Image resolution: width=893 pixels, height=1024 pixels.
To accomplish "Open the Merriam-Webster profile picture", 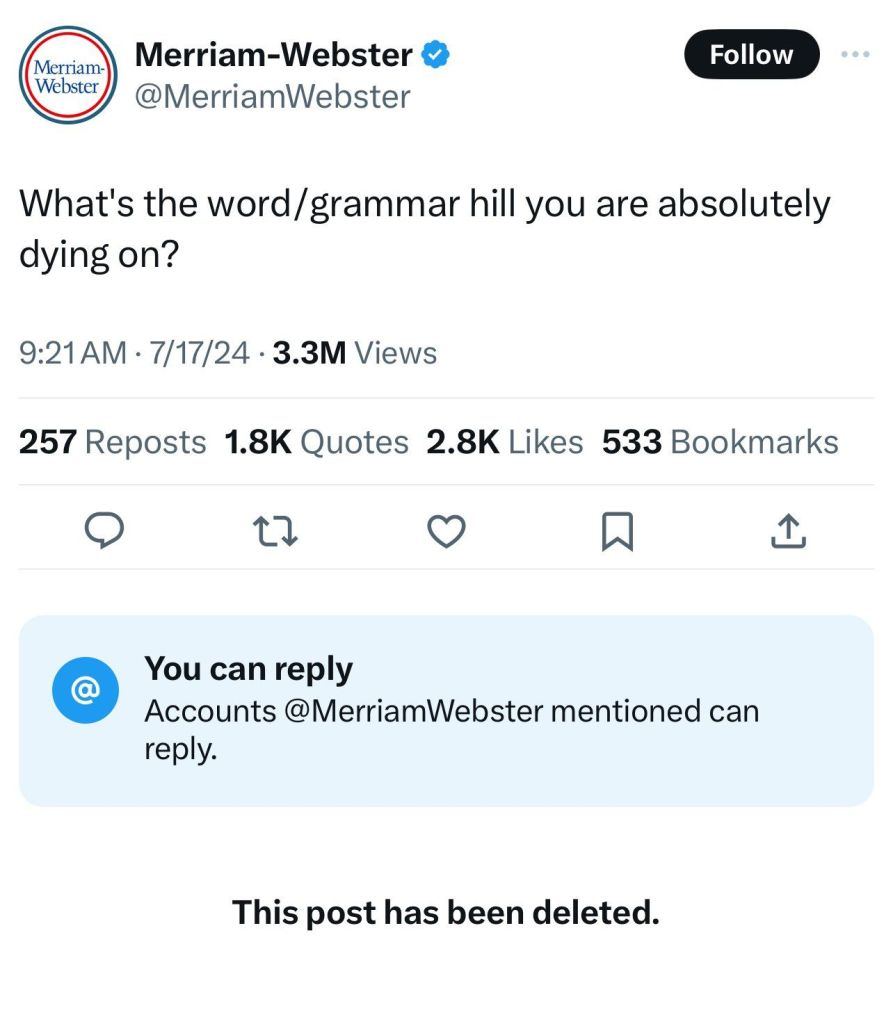I will tap(69, 75).
